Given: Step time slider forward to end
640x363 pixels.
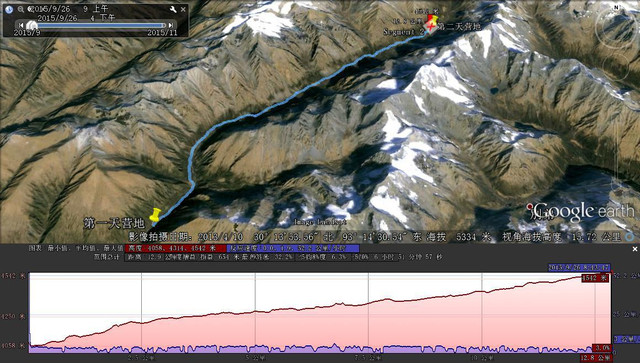Looking at the screenshot, I should click(x=171, y=25).
